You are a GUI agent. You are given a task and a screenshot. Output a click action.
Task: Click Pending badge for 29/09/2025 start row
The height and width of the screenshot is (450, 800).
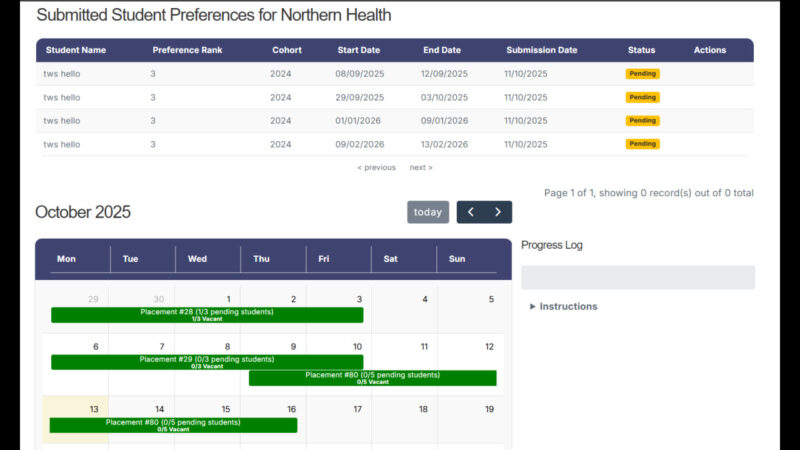click(642, 98)
